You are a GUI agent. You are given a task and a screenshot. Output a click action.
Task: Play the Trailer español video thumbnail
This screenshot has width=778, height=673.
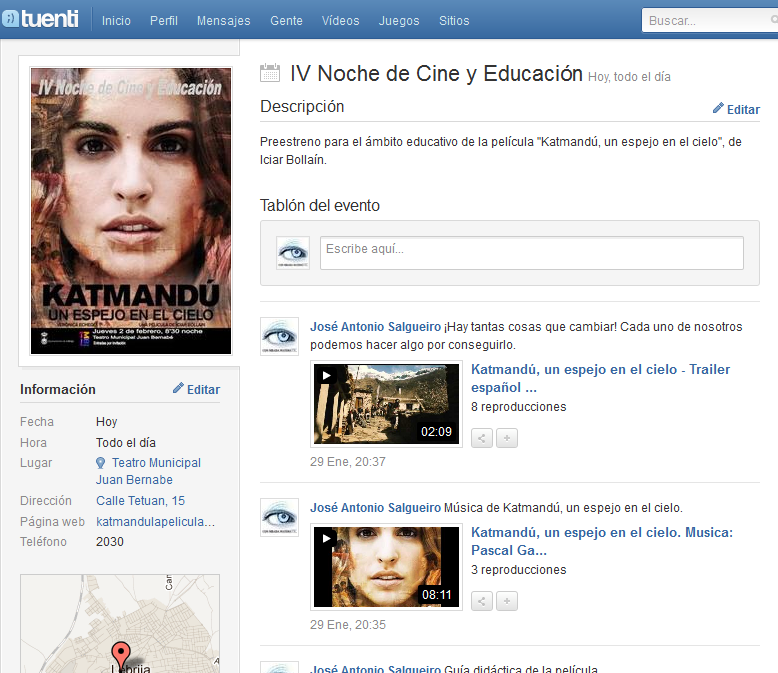386,403
